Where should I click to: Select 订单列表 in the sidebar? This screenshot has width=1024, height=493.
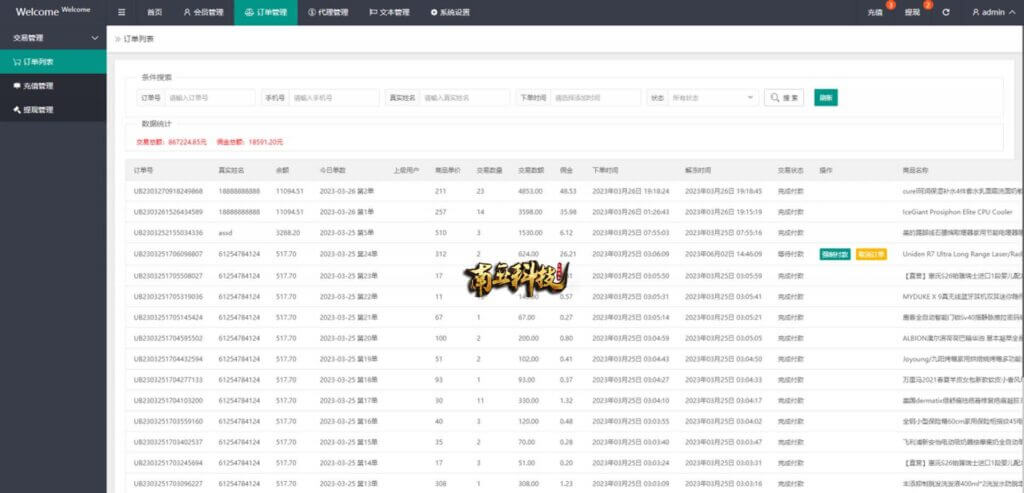(53, 62)
